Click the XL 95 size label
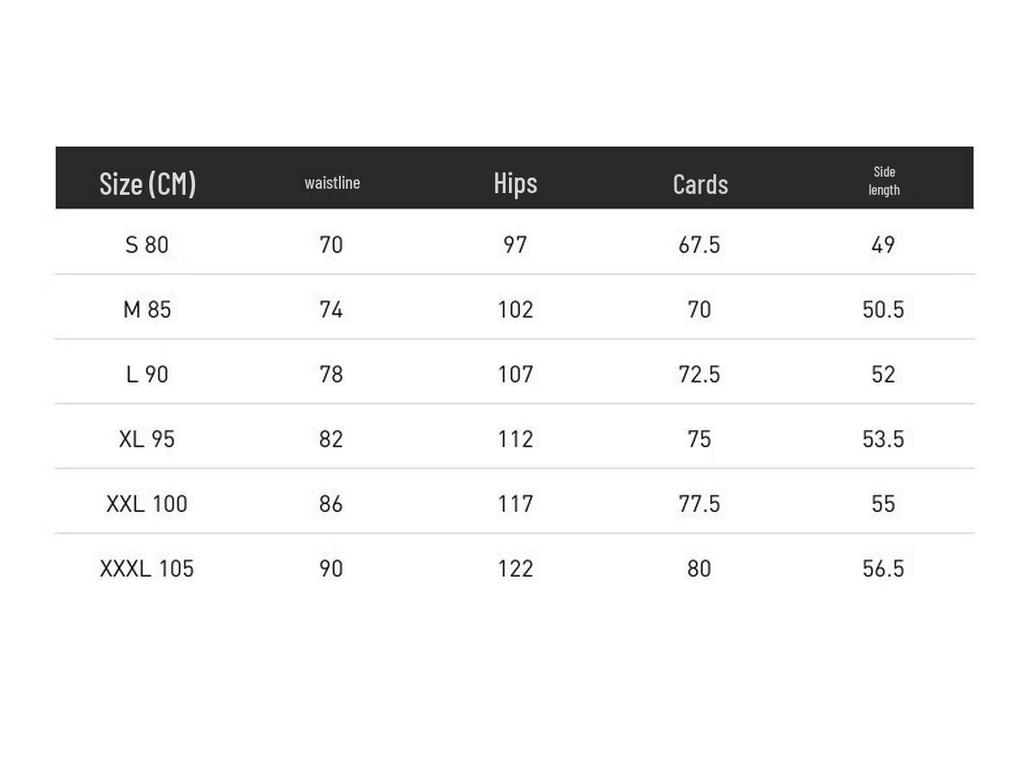 [147, 439]
